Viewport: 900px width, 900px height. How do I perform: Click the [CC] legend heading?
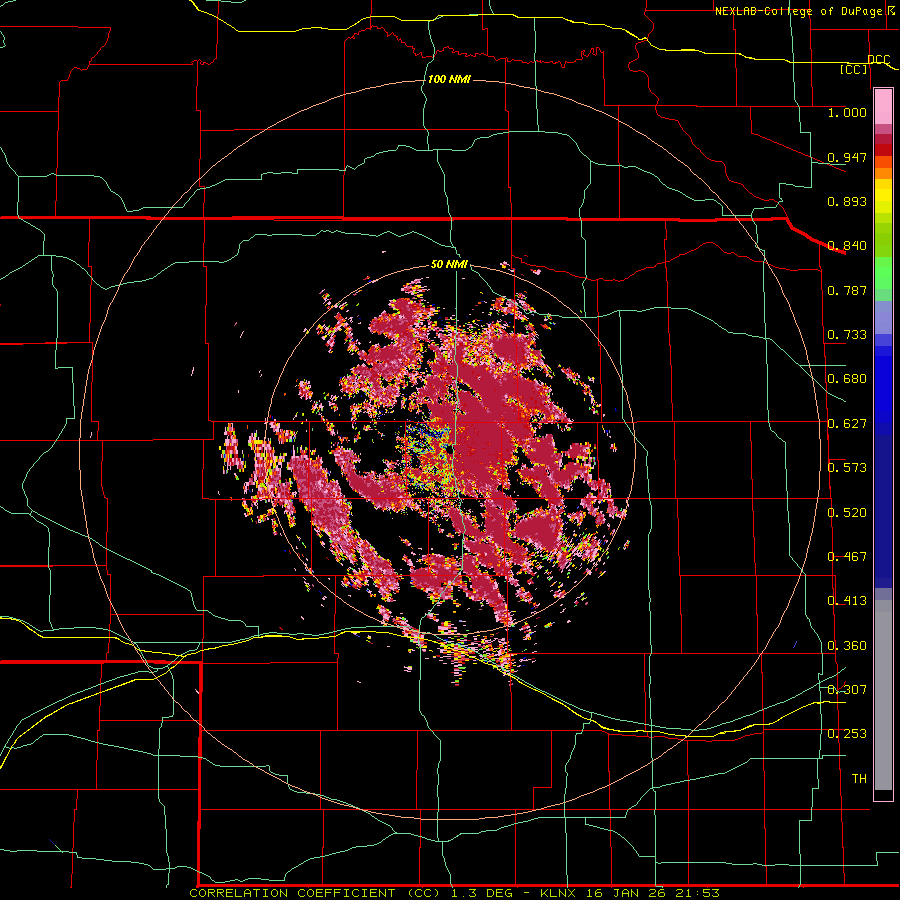tap(854, 69)
